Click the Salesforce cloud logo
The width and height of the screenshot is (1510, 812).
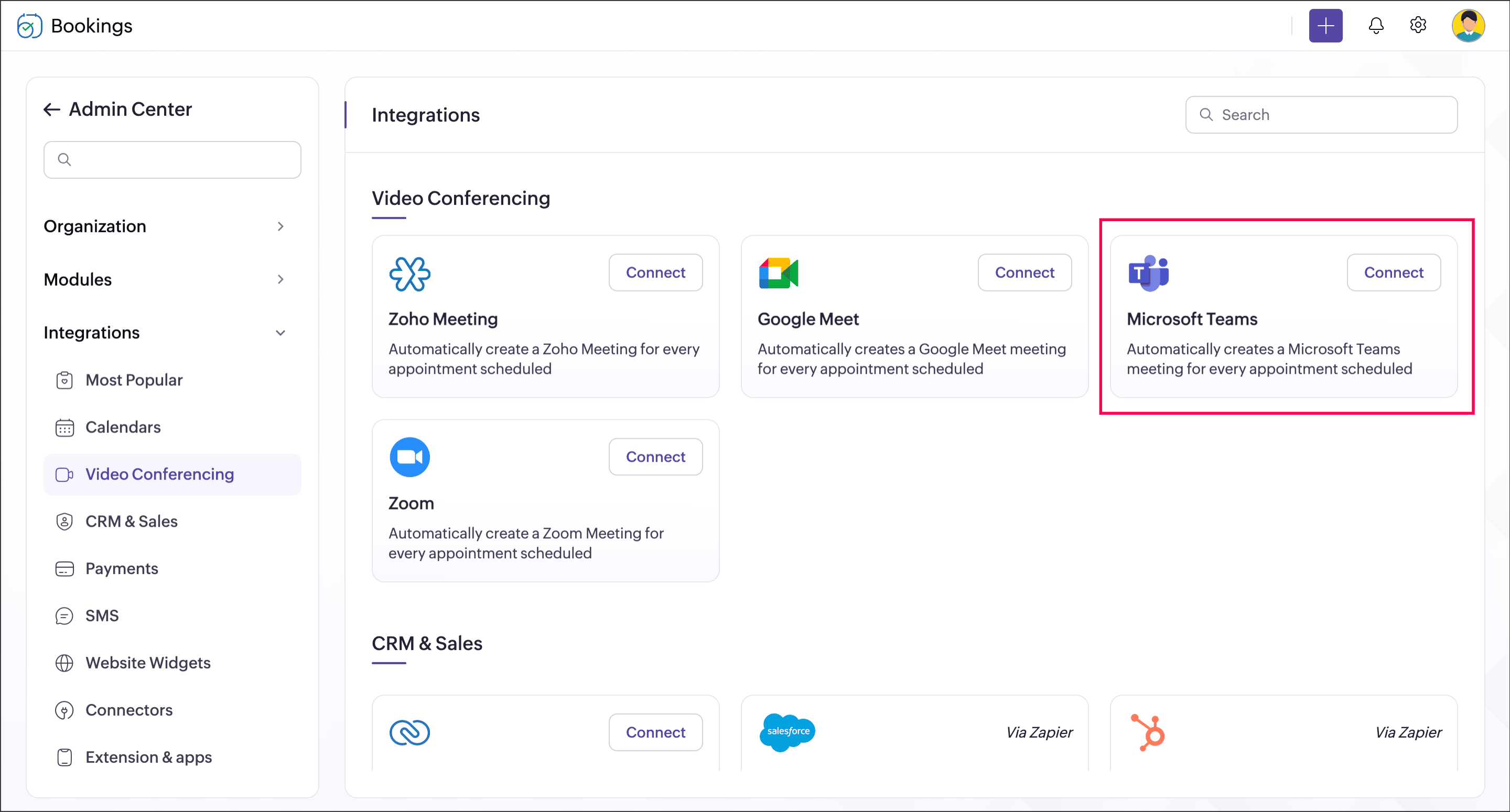click(786, 732)
